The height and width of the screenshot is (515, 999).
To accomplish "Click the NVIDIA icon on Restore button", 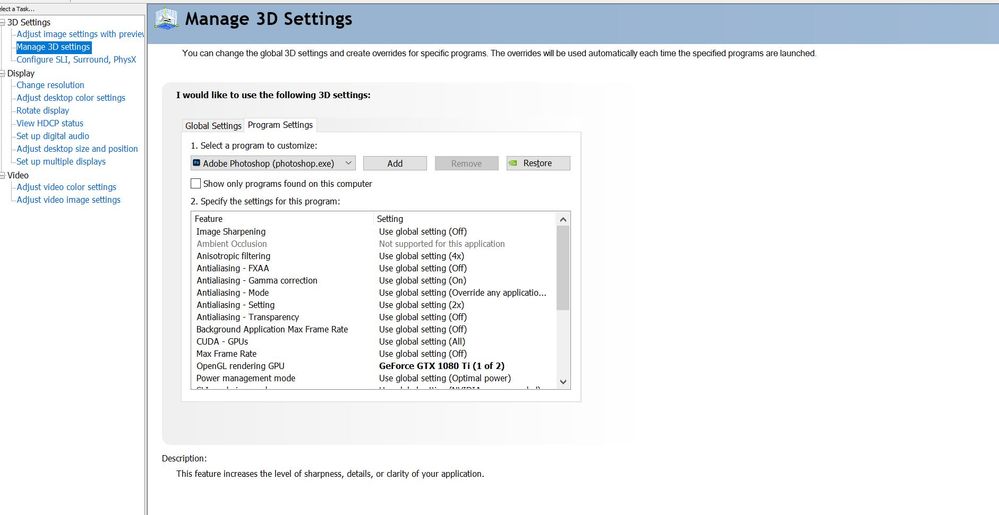I will [x=512, y=163].
